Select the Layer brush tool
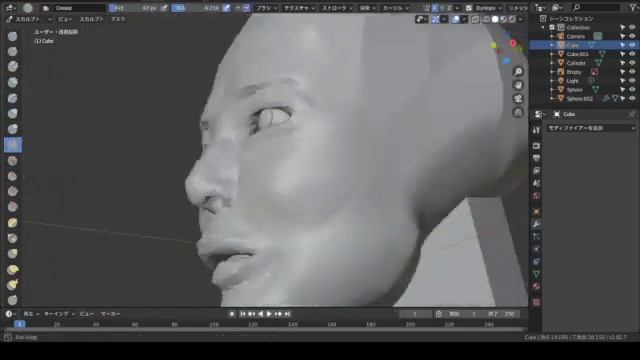This screenshot has width=640, height=360. click(x=13, y=98)
